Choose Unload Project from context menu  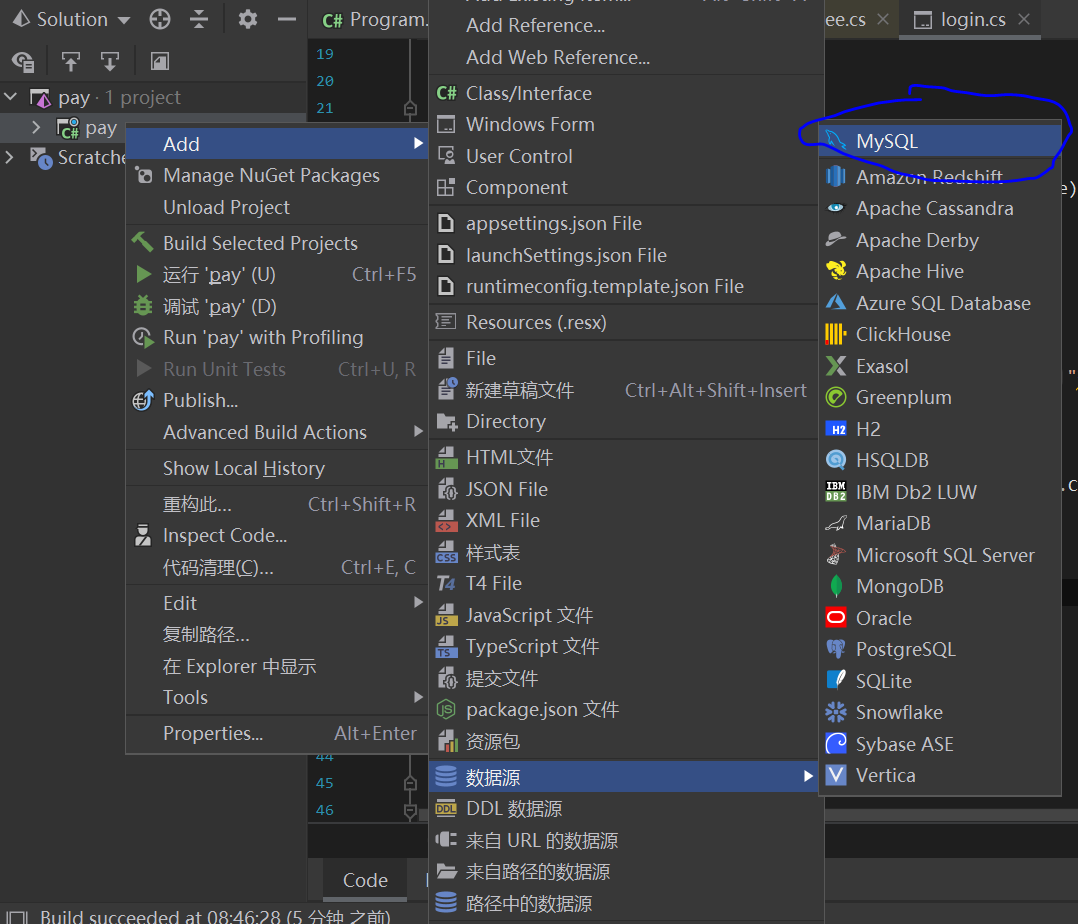coord(277,207)
